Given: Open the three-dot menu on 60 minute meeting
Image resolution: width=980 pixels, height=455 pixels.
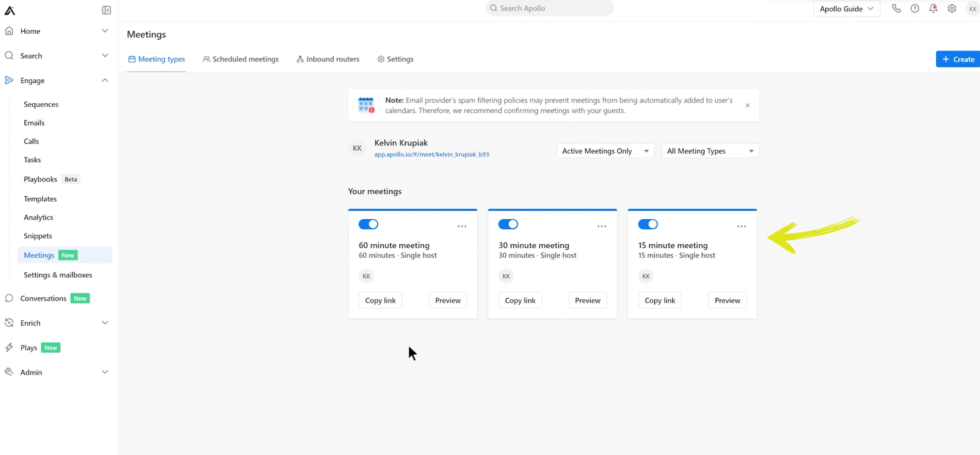Looking at the screenshot, I should coord(462,226).
